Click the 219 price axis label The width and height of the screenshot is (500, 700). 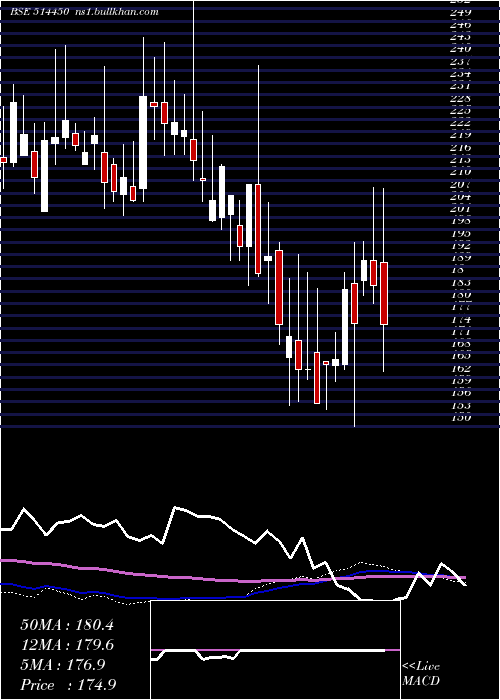tap(460, 135)
